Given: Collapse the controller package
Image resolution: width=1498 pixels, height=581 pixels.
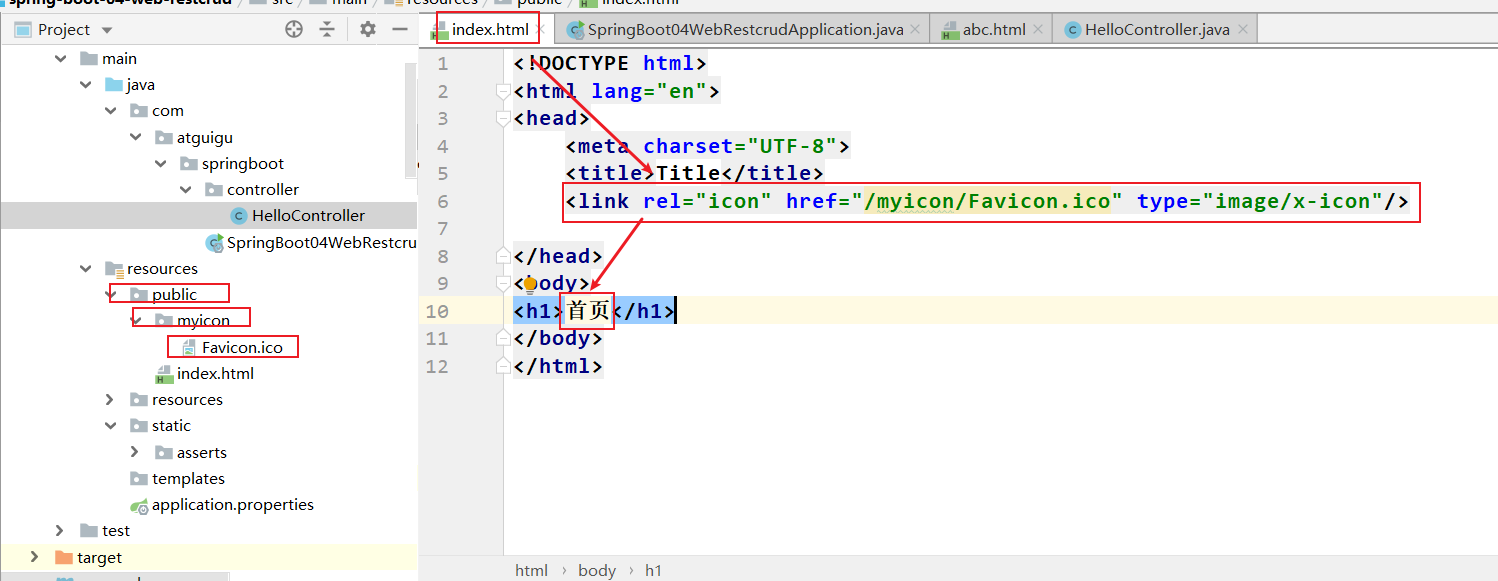Looking at the screenshot, I should click(185, 189).
